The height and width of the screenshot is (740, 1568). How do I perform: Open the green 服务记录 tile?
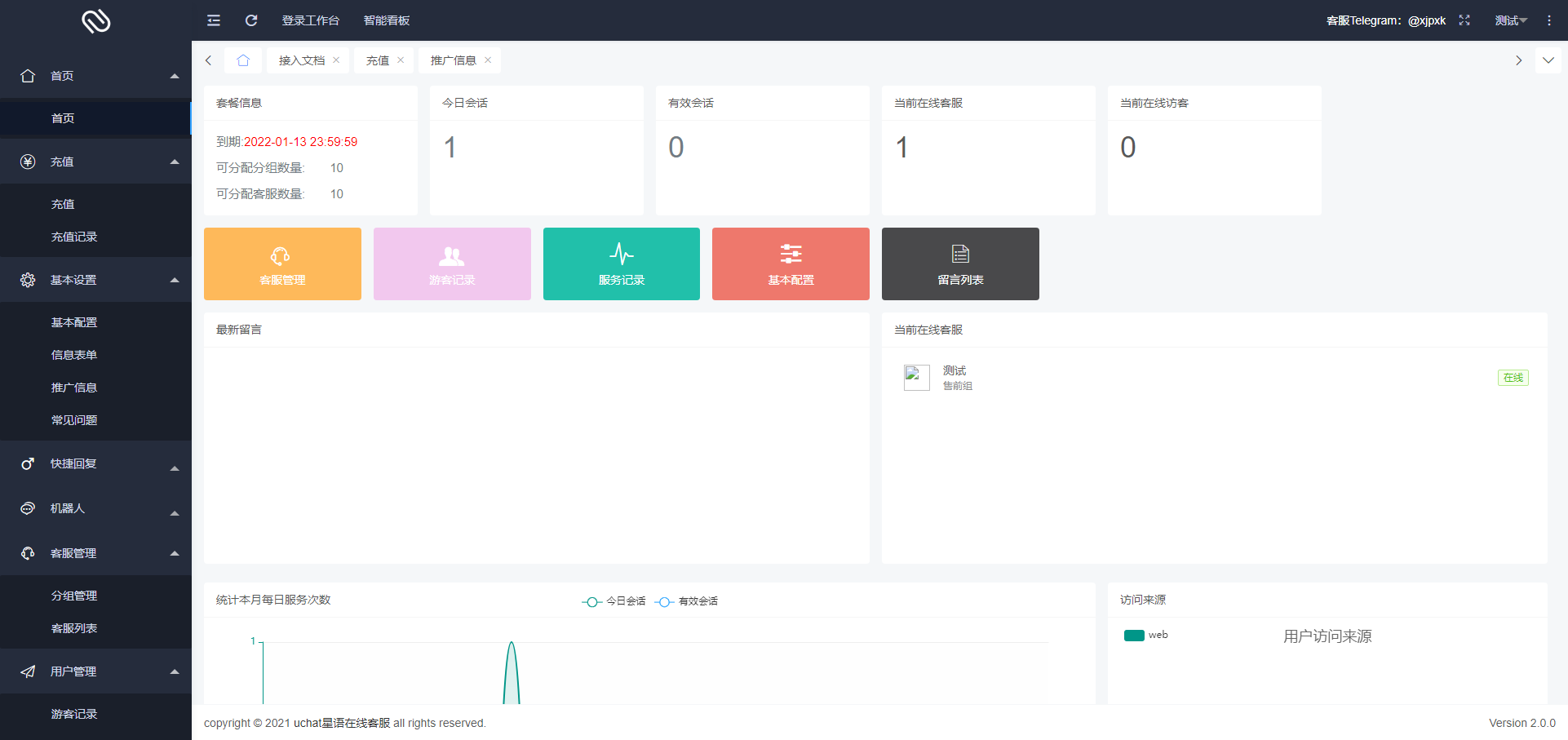pyautogui.click(x=622, y=264)
